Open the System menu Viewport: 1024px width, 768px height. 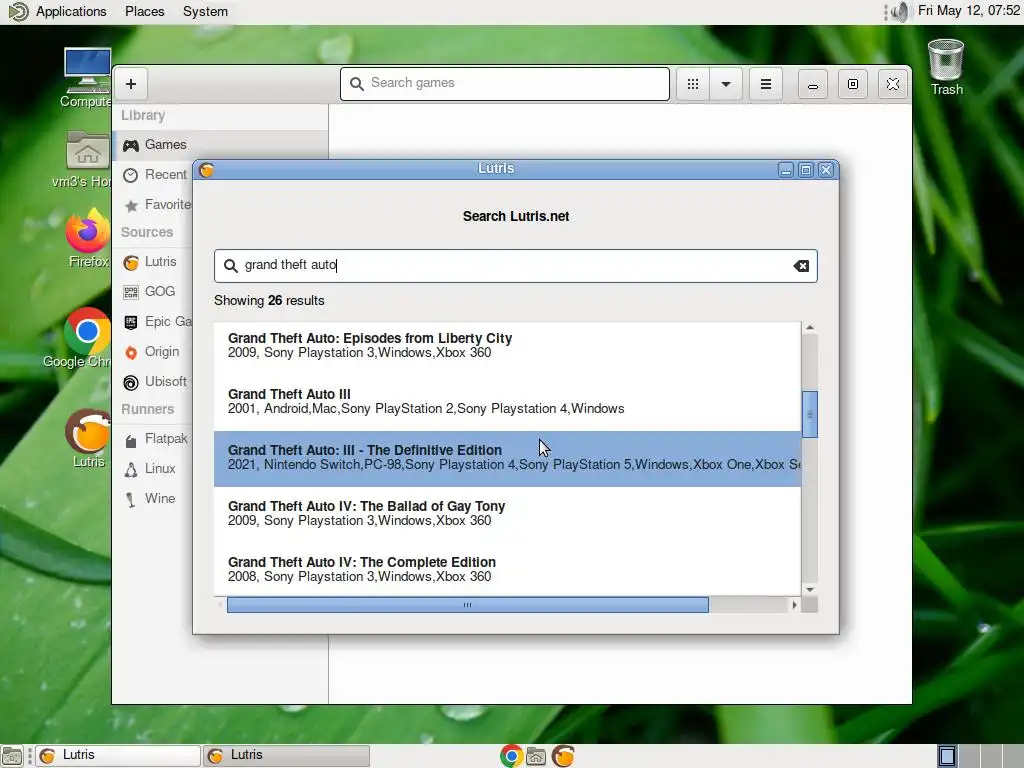[x=205, y=12]
